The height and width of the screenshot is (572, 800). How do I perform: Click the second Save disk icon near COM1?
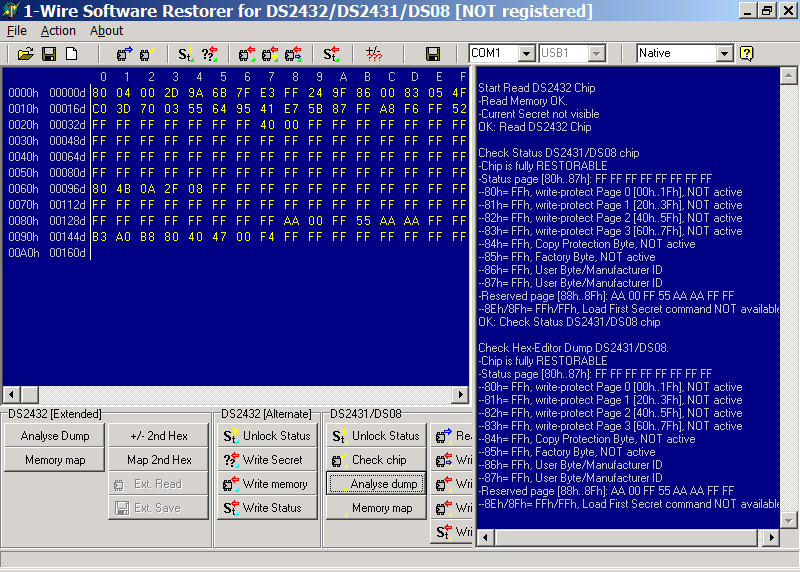433,54
